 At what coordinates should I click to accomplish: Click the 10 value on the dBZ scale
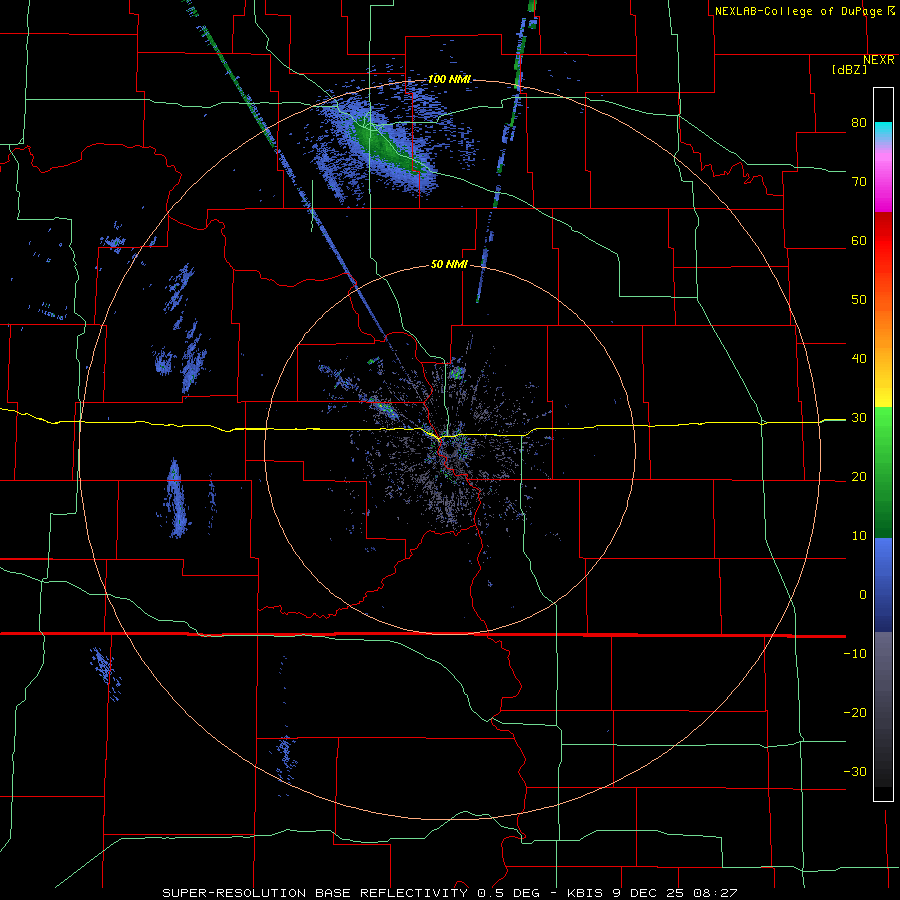(859, 536)
